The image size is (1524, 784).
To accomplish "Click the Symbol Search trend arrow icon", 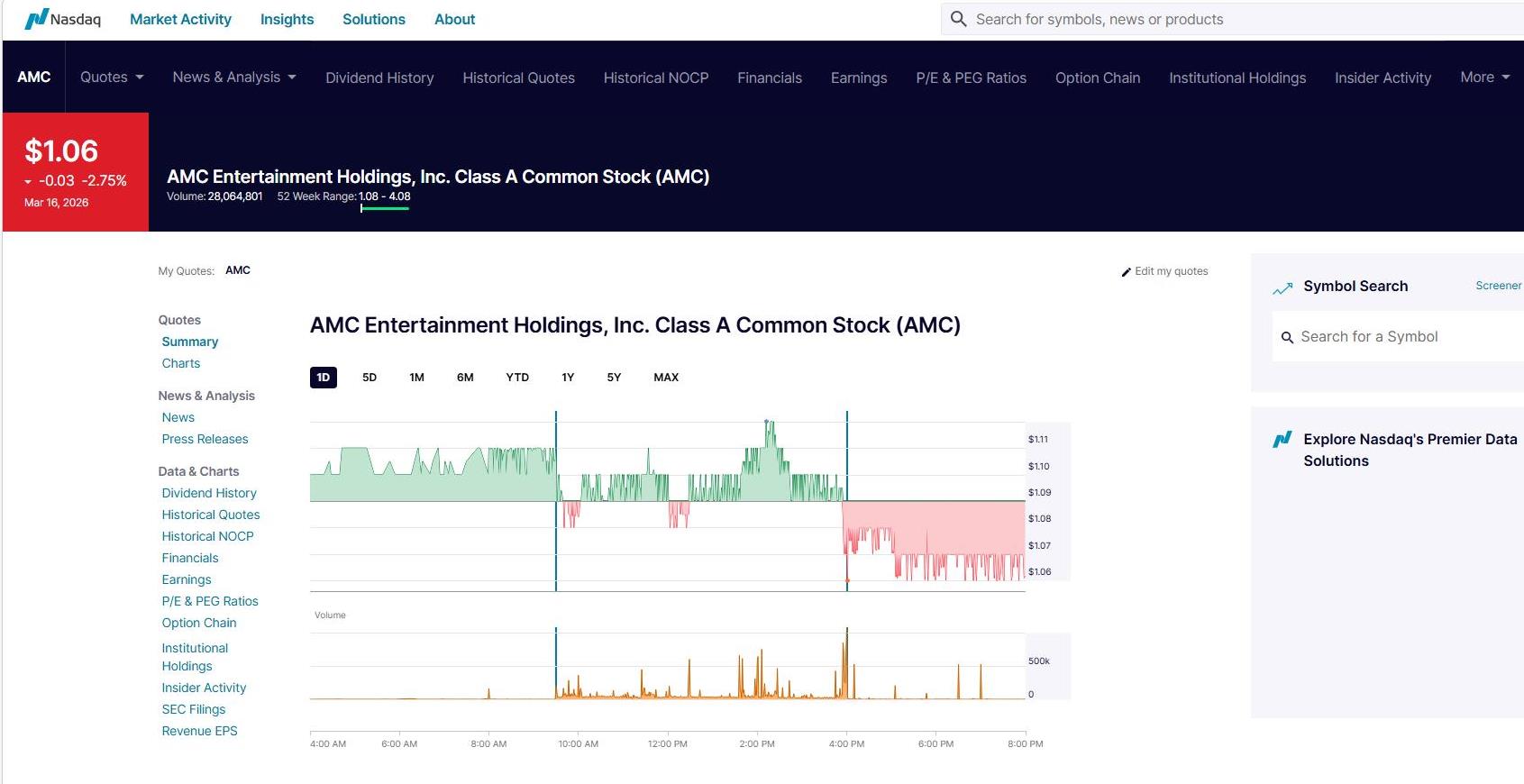I will 1282,288.
